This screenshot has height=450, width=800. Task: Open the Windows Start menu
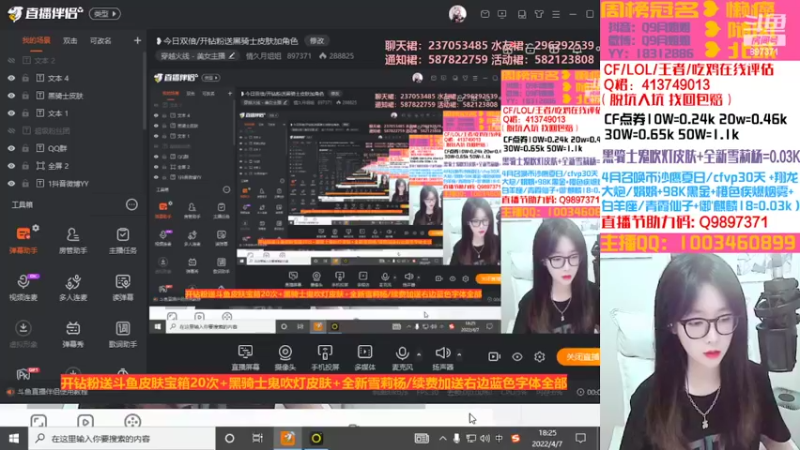pos(14,438)
